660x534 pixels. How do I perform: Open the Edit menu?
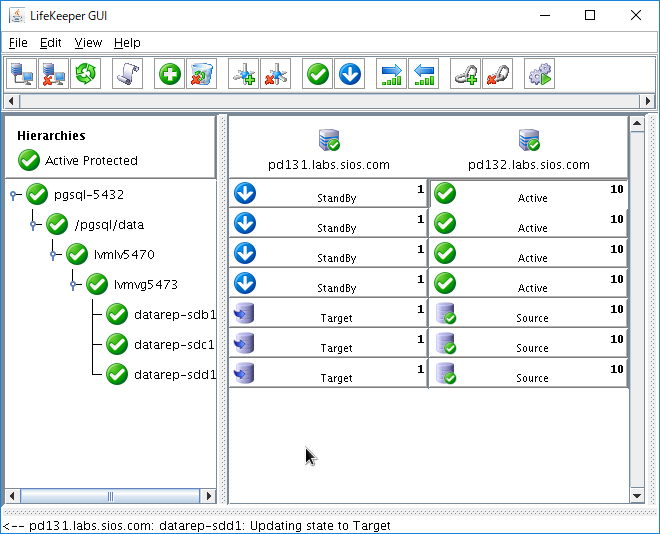[x=51, y=43]
